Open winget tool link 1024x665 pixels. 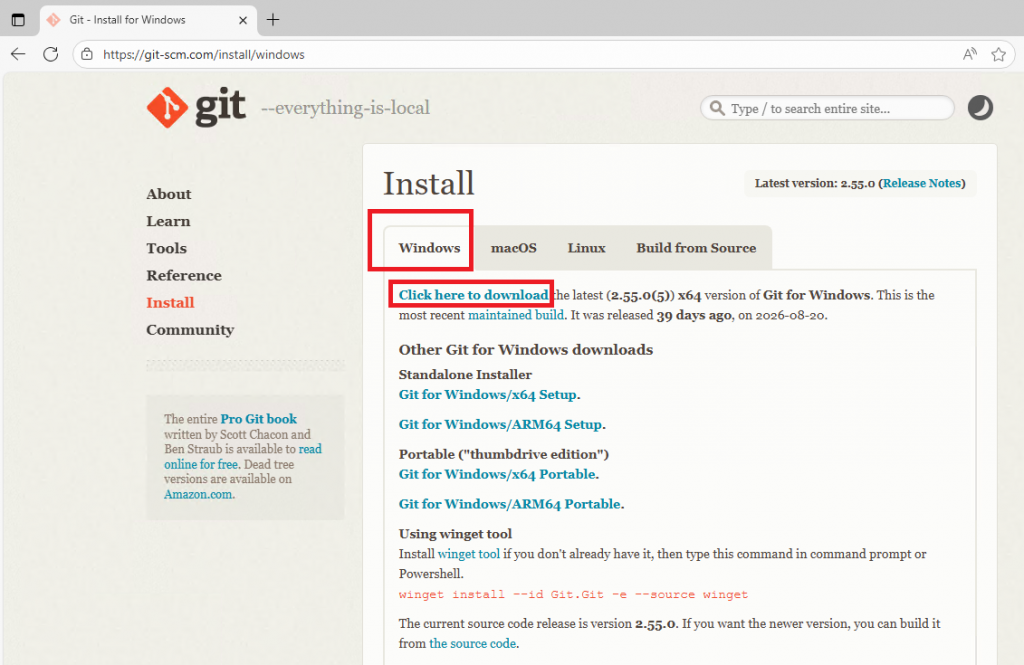coord(469,554)
